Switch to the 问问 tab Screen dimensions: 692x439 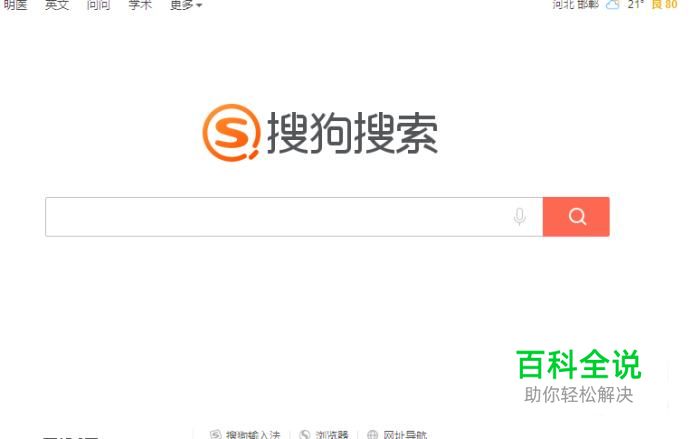pos(98,5)
